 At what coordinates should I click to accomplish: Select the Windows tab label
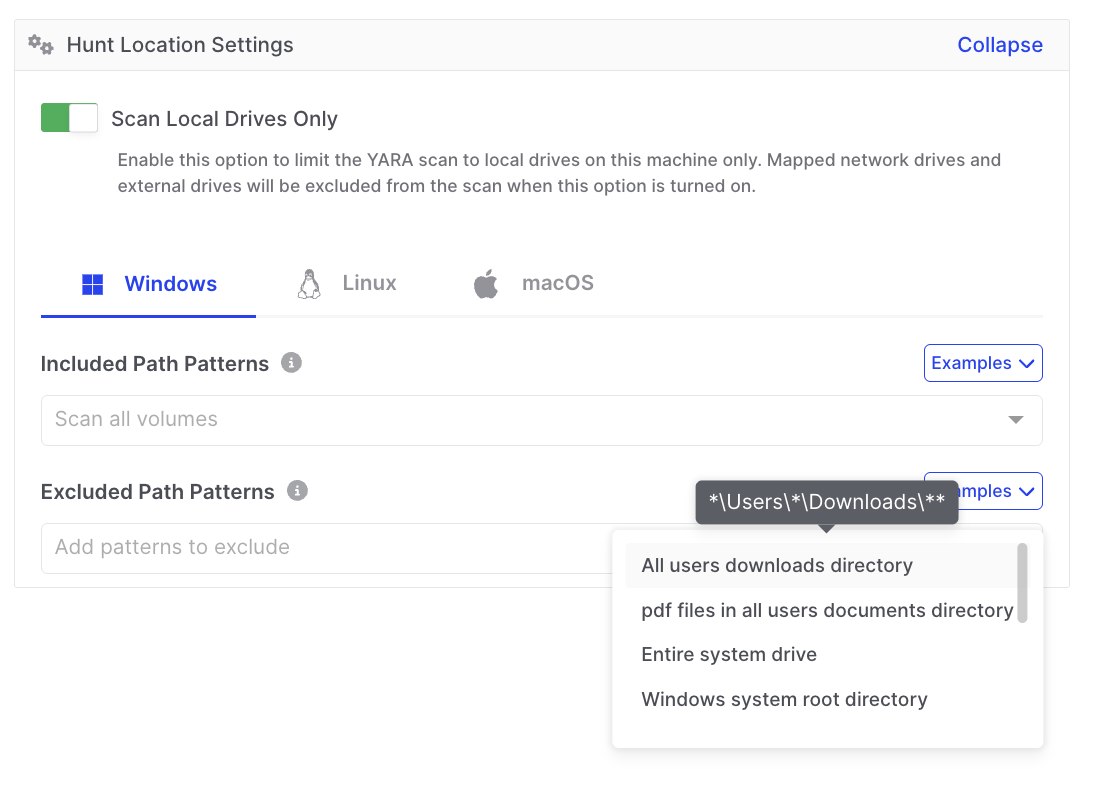pyautogui.click(x=170, y=284)
